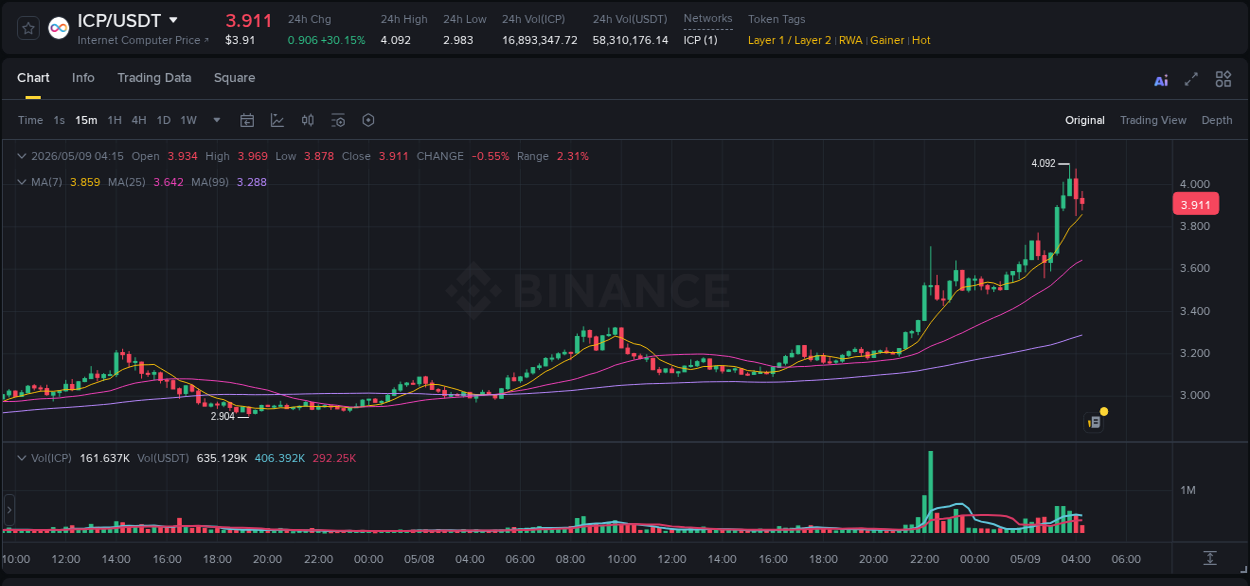Select the 1W time interval
The width and height of the screenshot is (1250, 586).
(x=188, y=120)
